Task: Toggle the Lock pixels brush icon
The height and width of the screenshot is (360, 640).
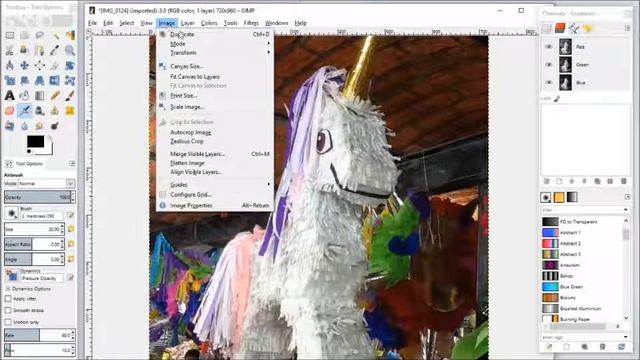Action: tap(557, 98)
